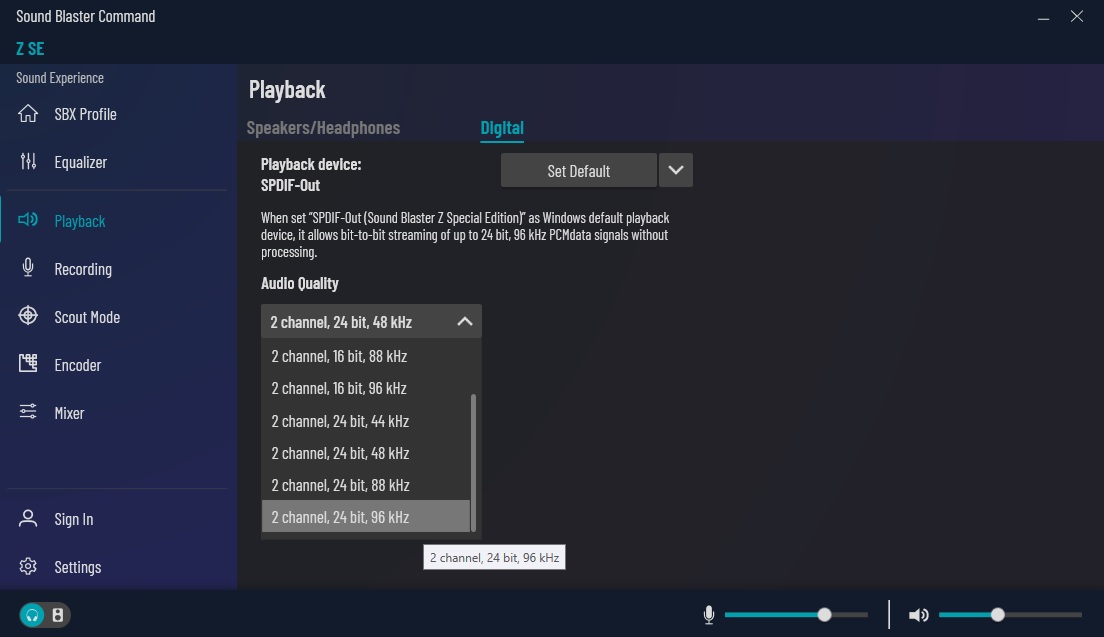Viewport: 1104px width, 637px height.
Task: Choose 2 channel, 24 bit, 44 kHz
Action: pos(365,421)
